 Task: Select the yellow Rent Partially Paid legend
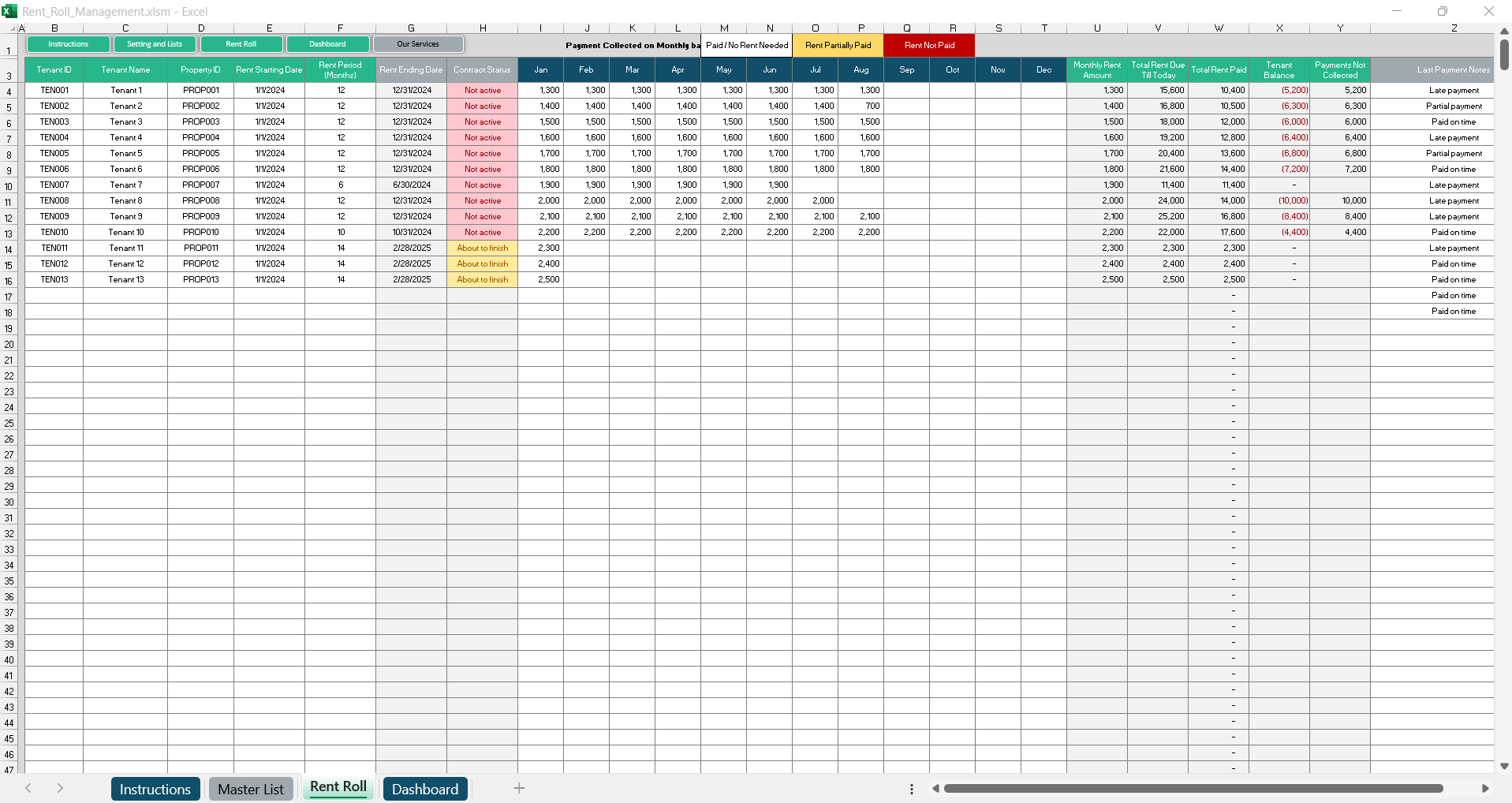pos(838,46)
